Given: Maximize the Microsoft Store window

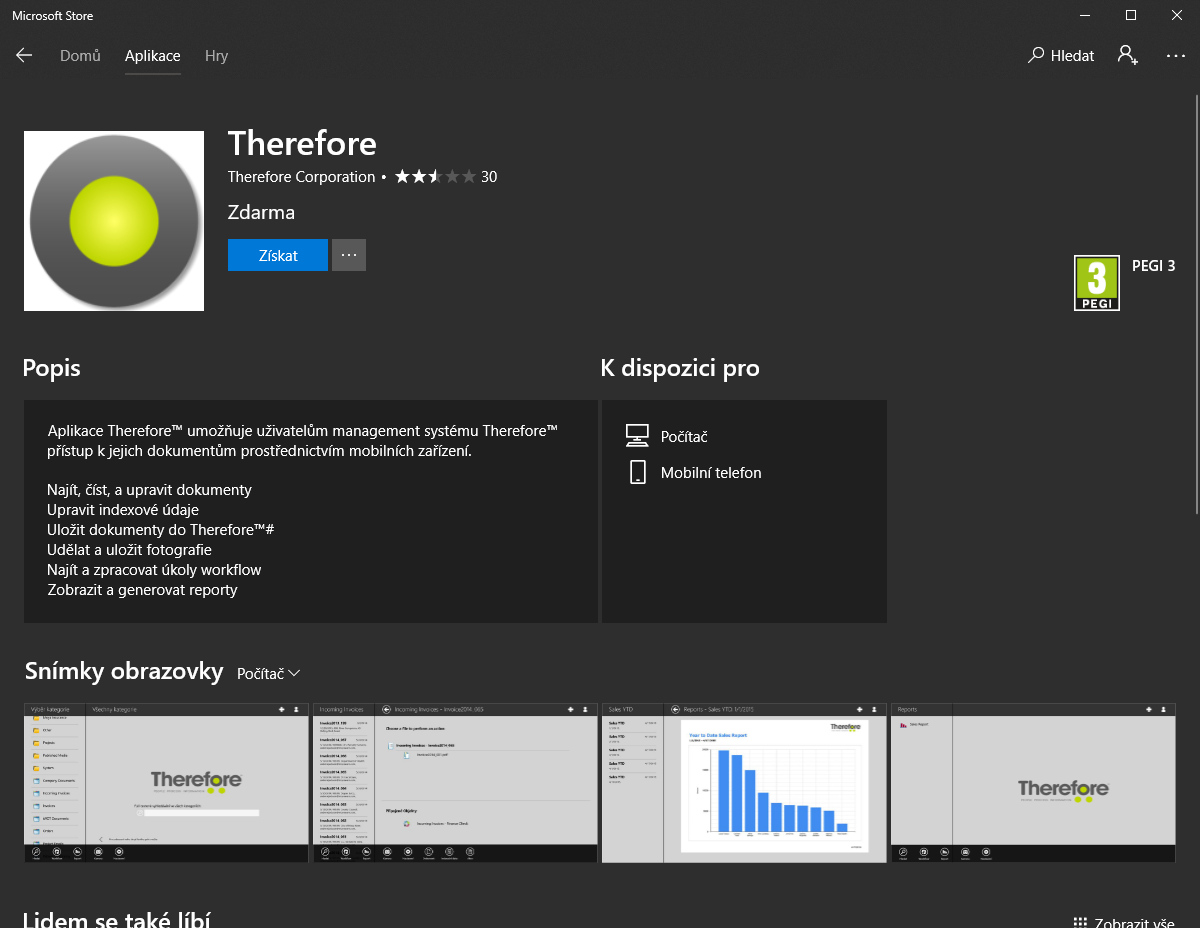Looking at the screenshot, I should pyautogui.click(x=1130, y=15).
